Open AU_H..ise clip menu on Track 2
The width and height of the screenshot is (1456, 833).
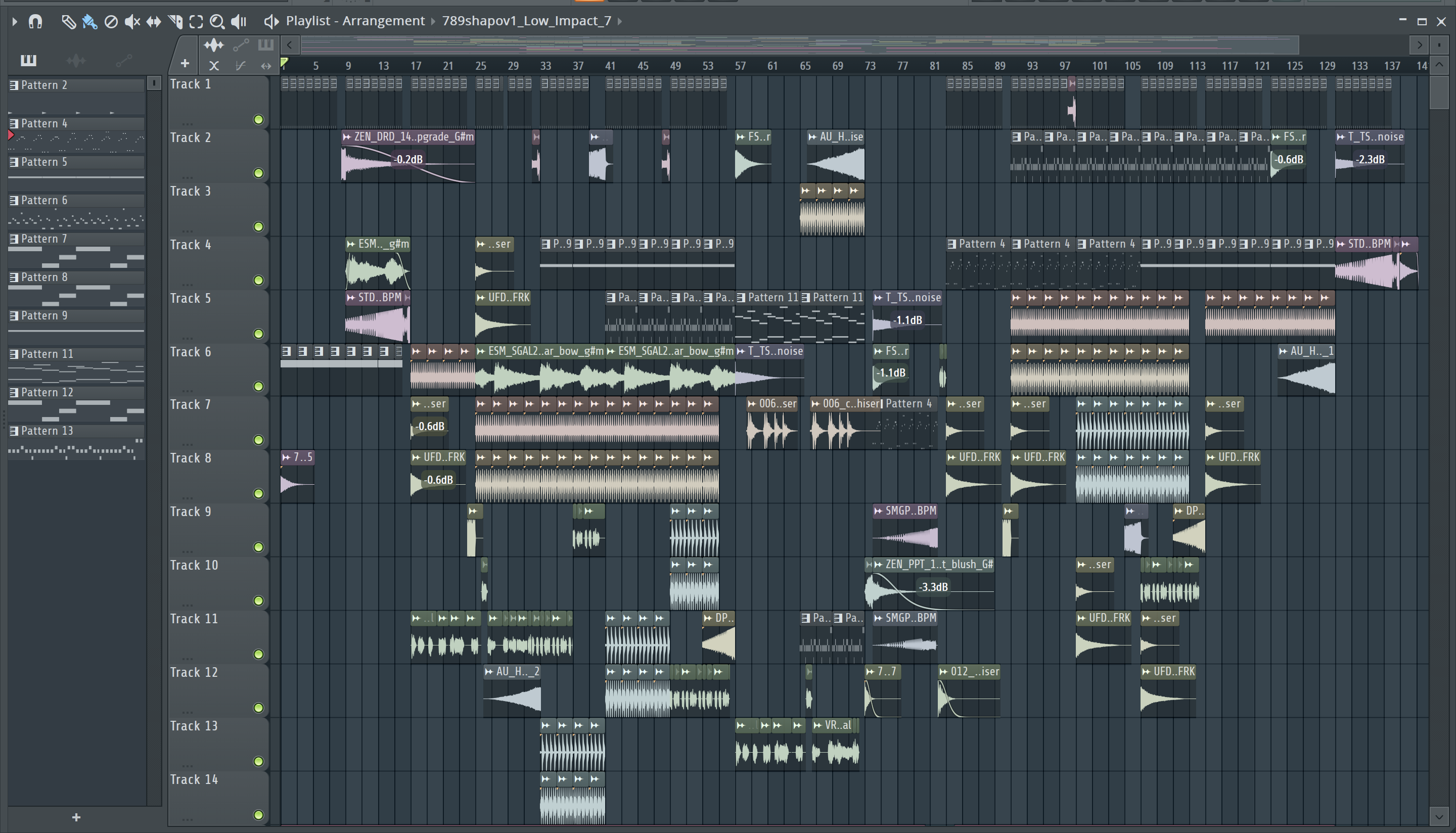coord(812,137)
